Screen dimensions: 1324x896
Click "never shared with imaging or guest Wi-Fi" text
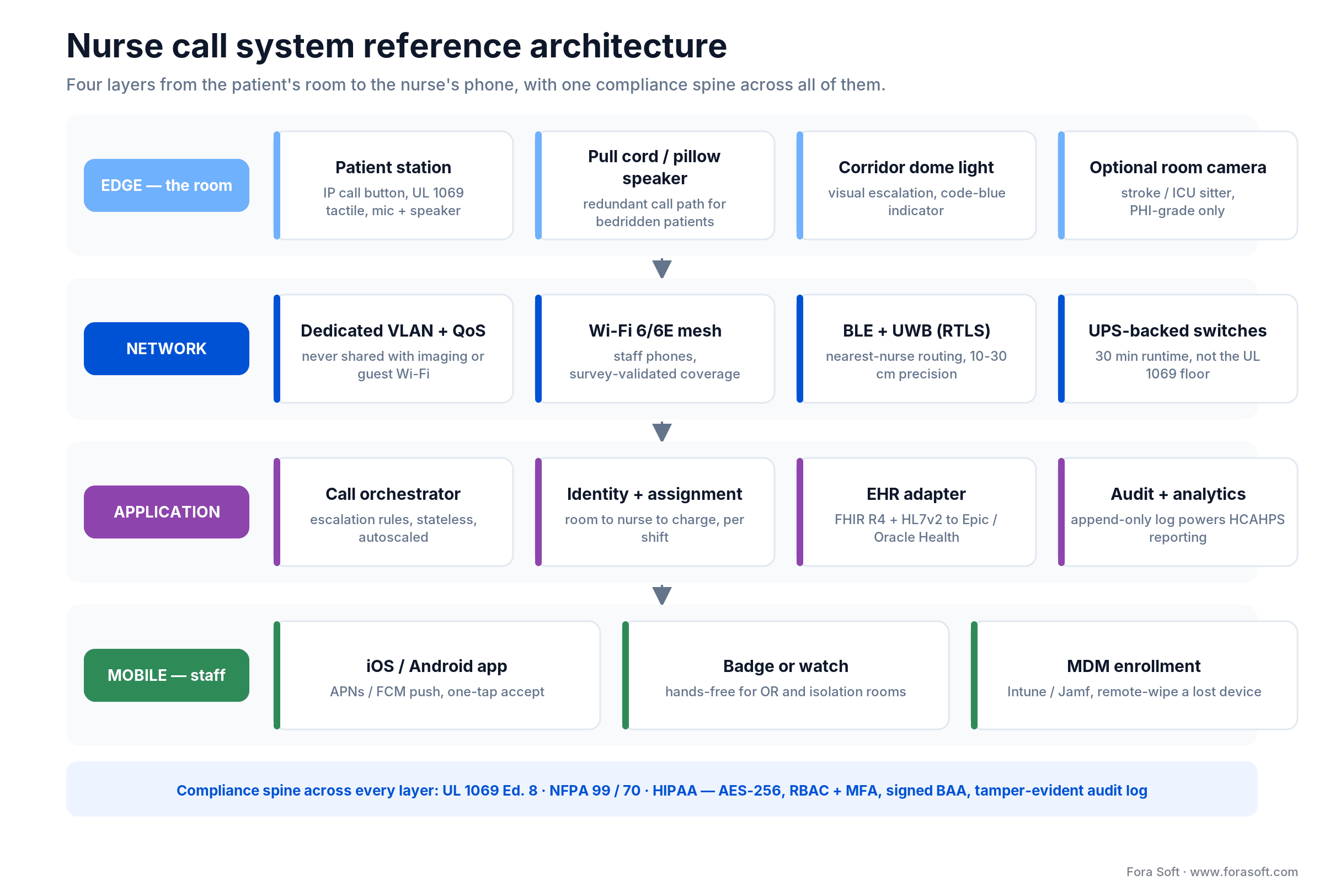393,365
